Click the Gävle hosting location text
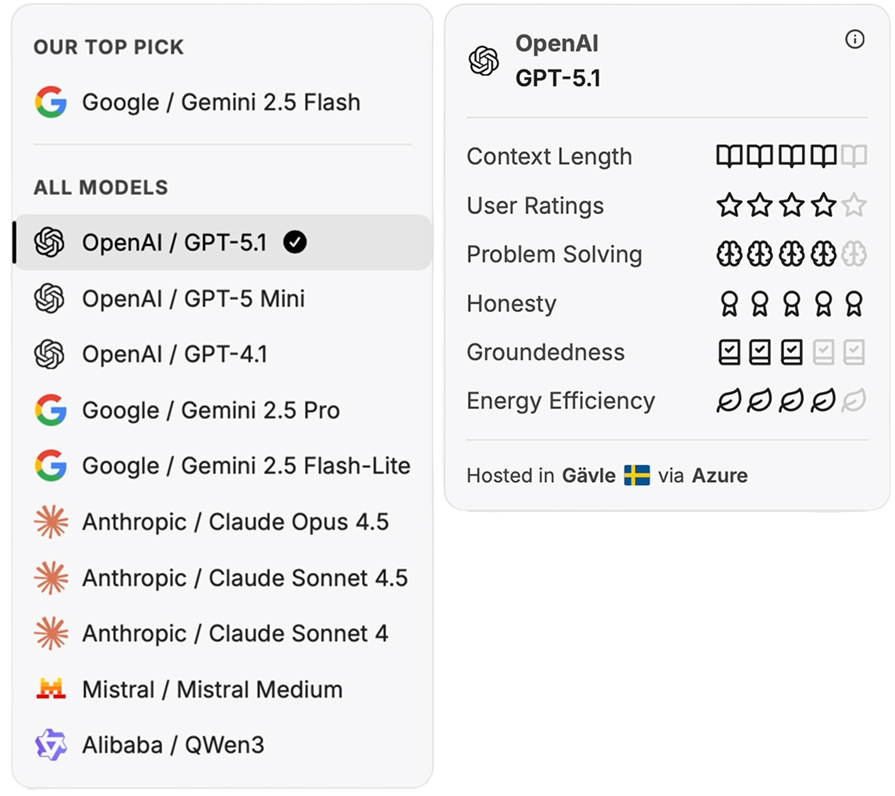 588,476
